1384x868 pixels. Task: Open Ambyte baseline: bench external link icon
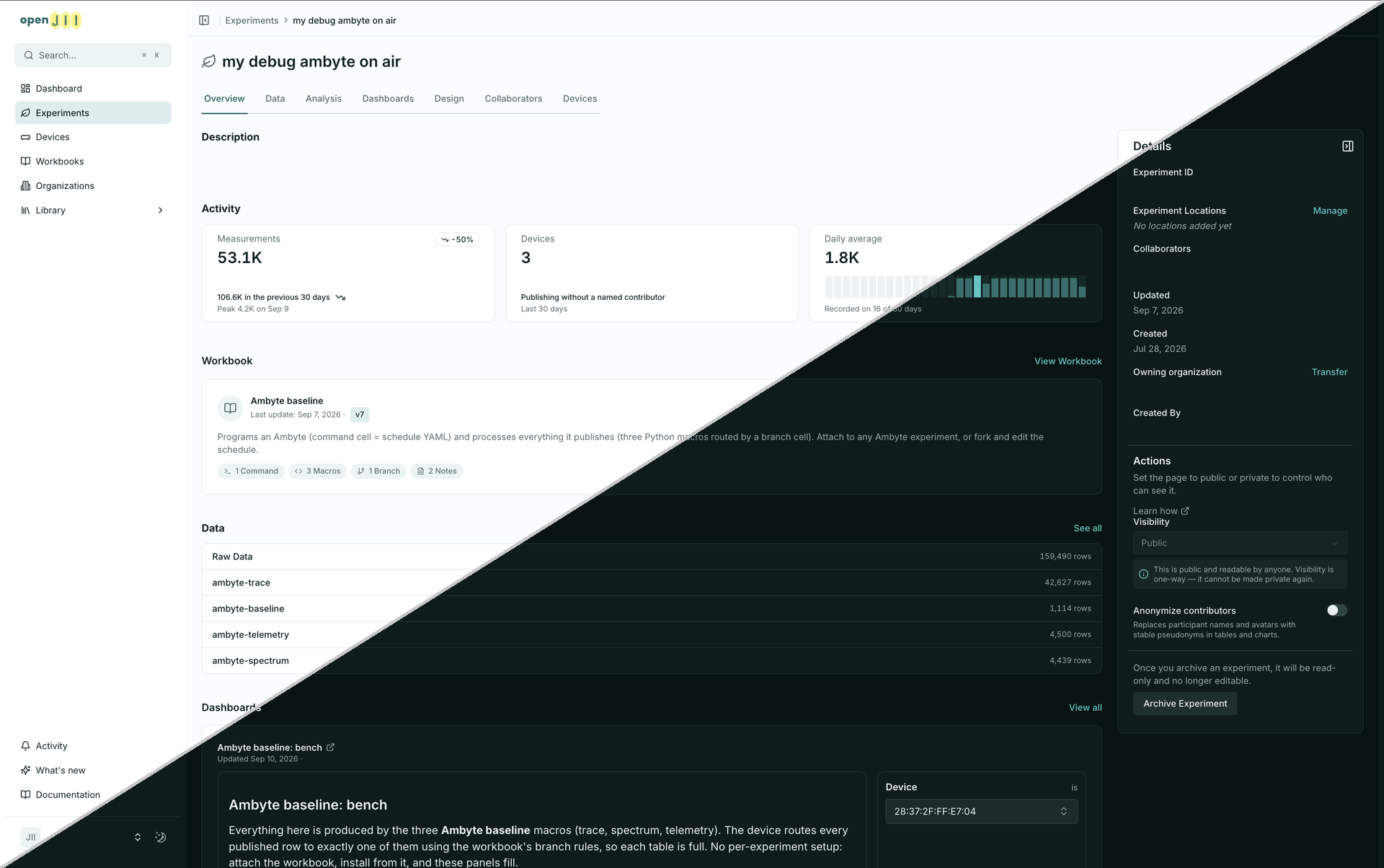[x=330, y=747]
